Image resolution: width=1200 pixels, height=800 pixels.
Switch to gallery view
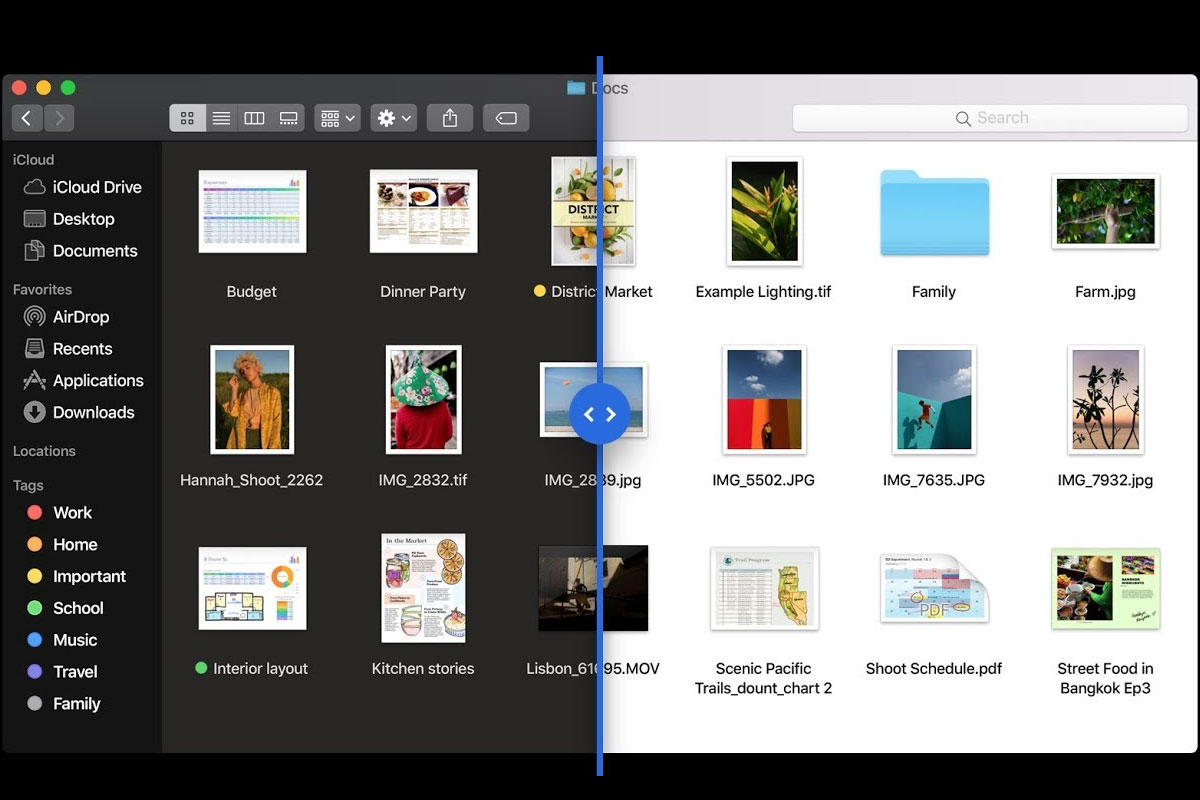288,119
